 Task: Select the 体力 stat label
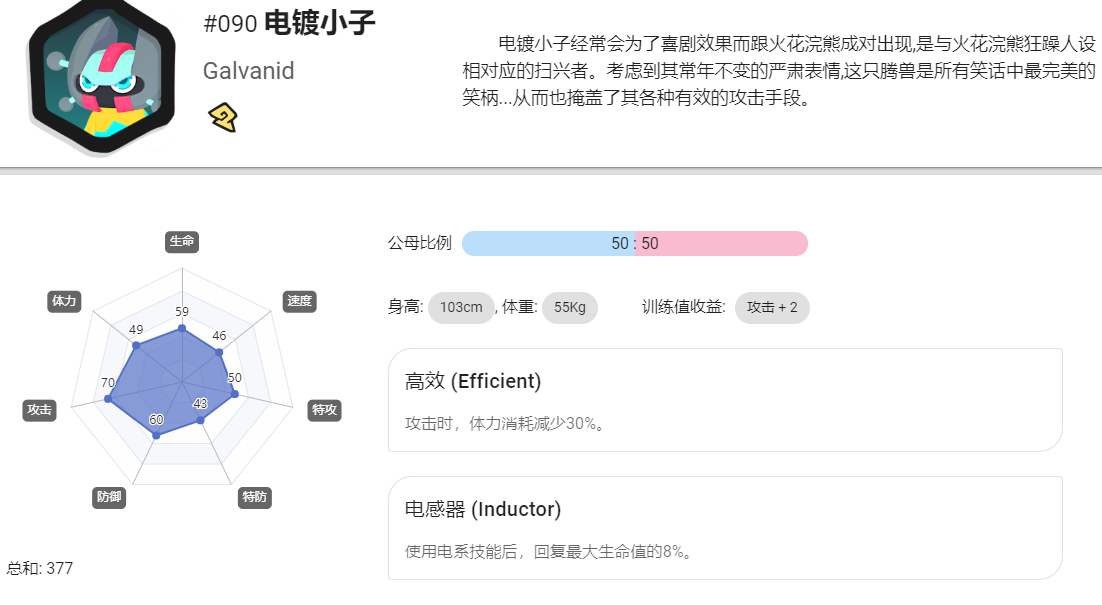[64, 301]
